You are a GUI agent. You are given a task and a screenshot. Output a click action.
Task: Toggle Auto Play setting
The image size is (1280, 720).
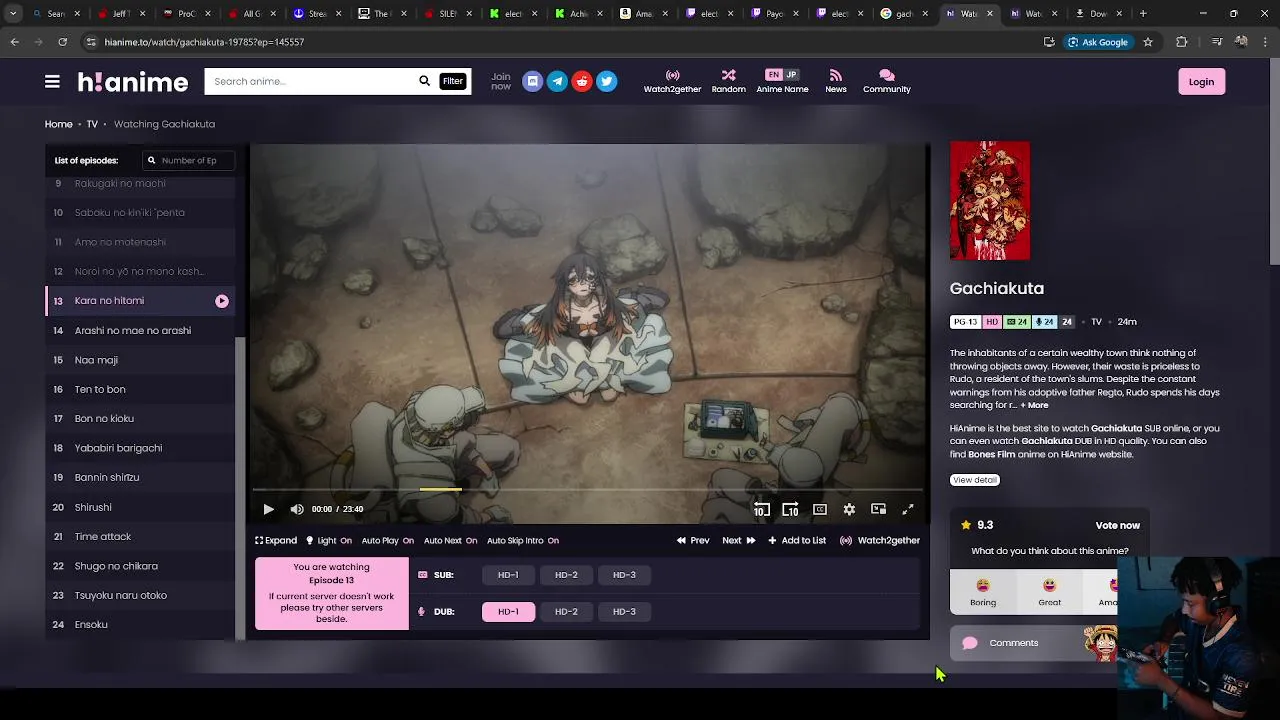[388, 540]
